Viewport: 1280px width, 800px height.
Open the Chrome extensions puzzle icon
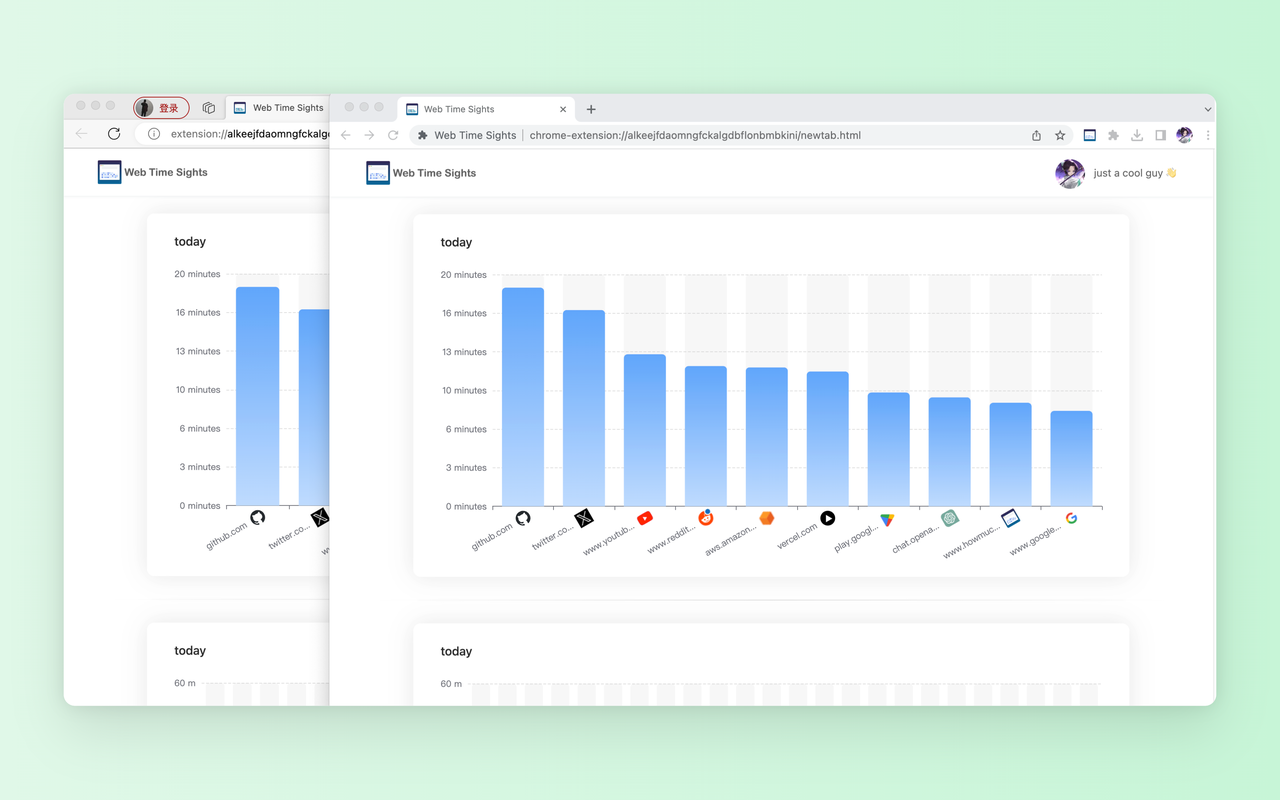pyautogui.click(x=1113, y=135)
